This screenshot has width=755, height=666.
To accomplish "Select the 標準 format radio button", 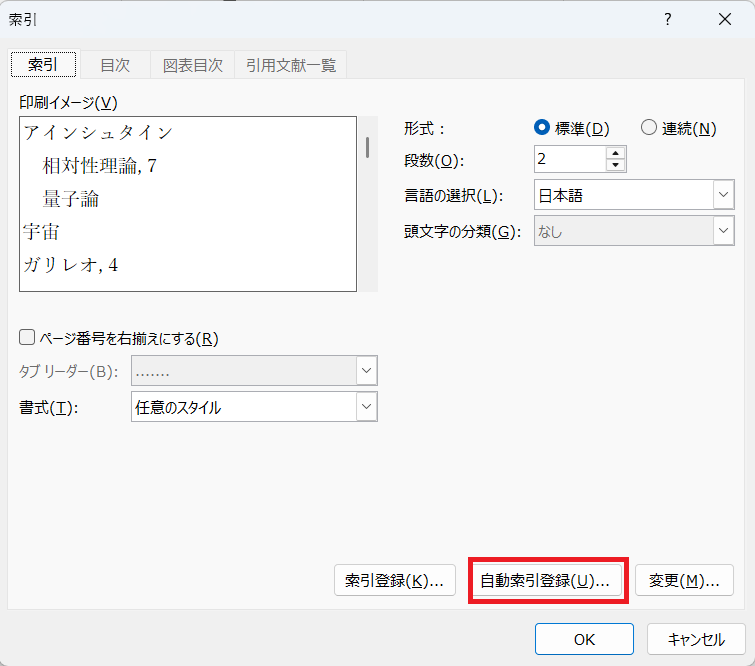I will 543,128.
